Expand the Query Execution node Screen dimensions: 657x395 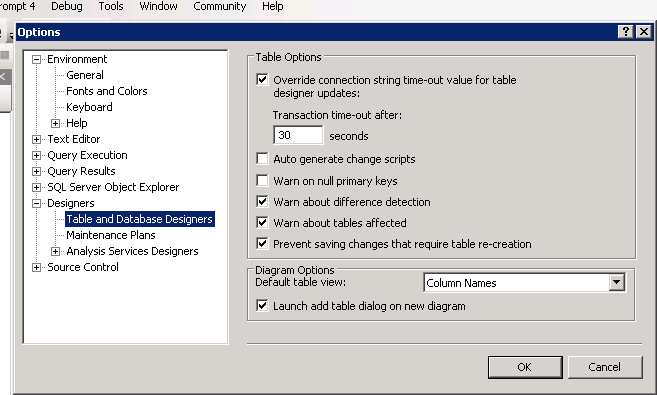coord(36,155)
